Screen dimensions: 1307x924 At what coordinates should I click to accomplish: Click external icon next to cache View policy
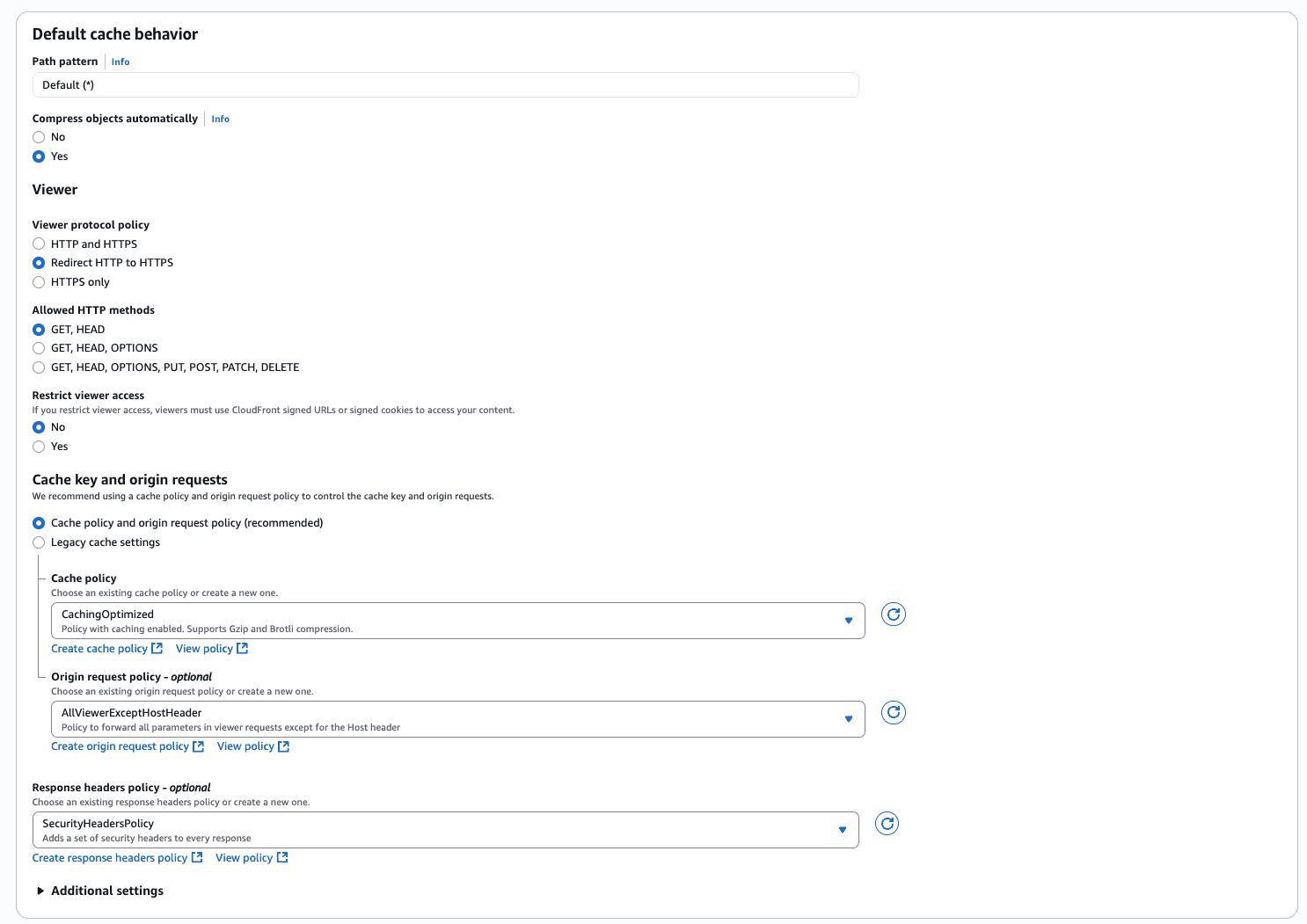click(x=243, y=648)
